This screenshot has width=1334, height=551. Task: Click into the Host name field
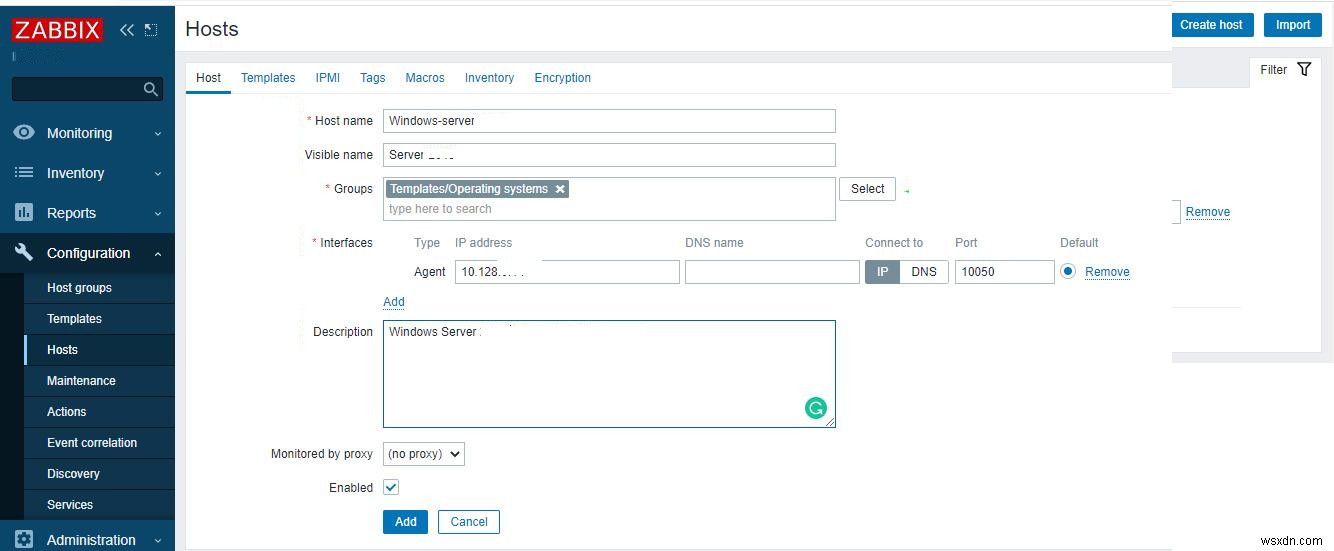click(609, 121)
